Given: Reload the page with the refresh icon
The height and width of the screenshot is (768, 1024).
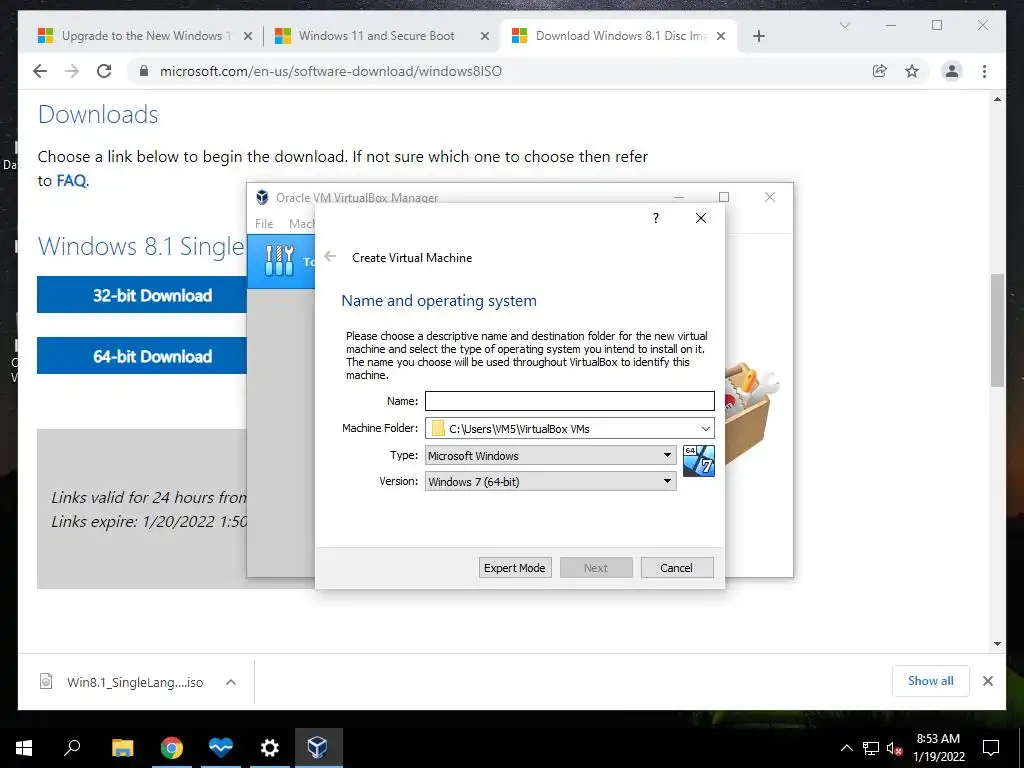Looking at the screenshot, I should (x=104, y=71).
